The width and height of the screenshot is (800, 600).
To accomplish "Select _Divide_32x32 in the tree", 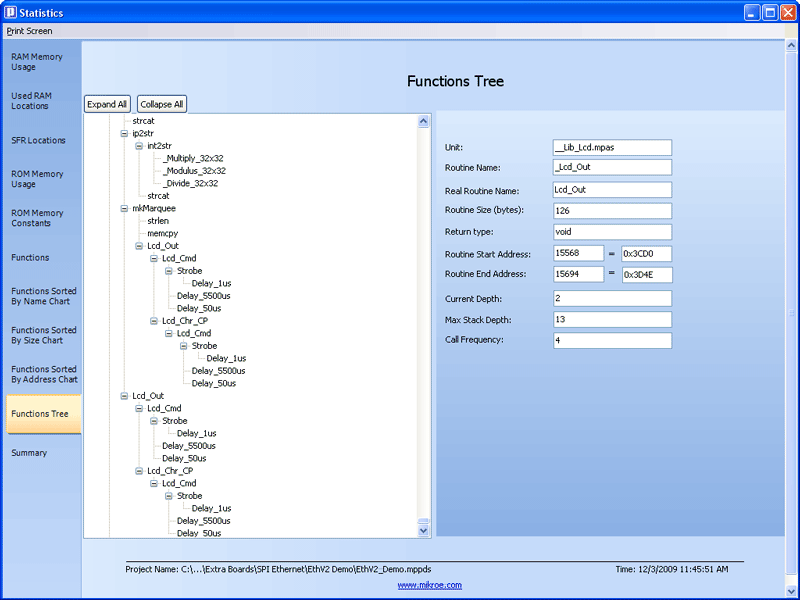I will [190, 183].
